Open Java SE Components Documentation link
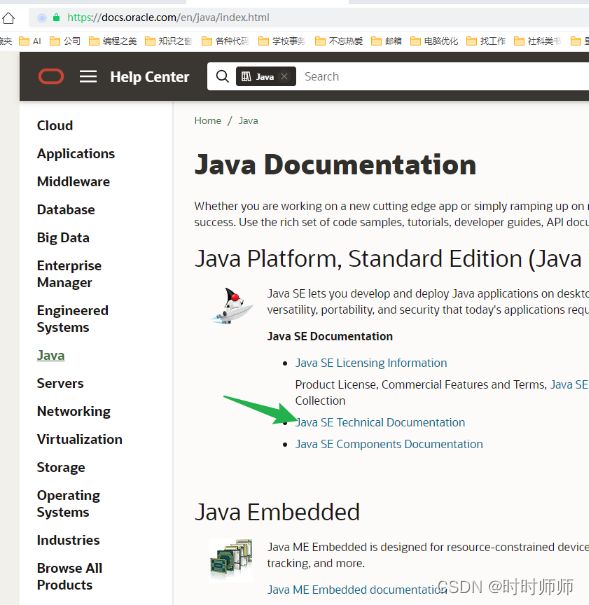 point(389,444)
